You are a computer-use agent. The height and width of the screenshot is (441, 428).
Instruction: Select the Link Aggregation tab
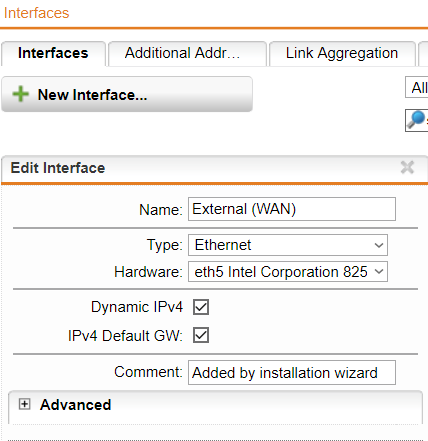click(342, 53)
